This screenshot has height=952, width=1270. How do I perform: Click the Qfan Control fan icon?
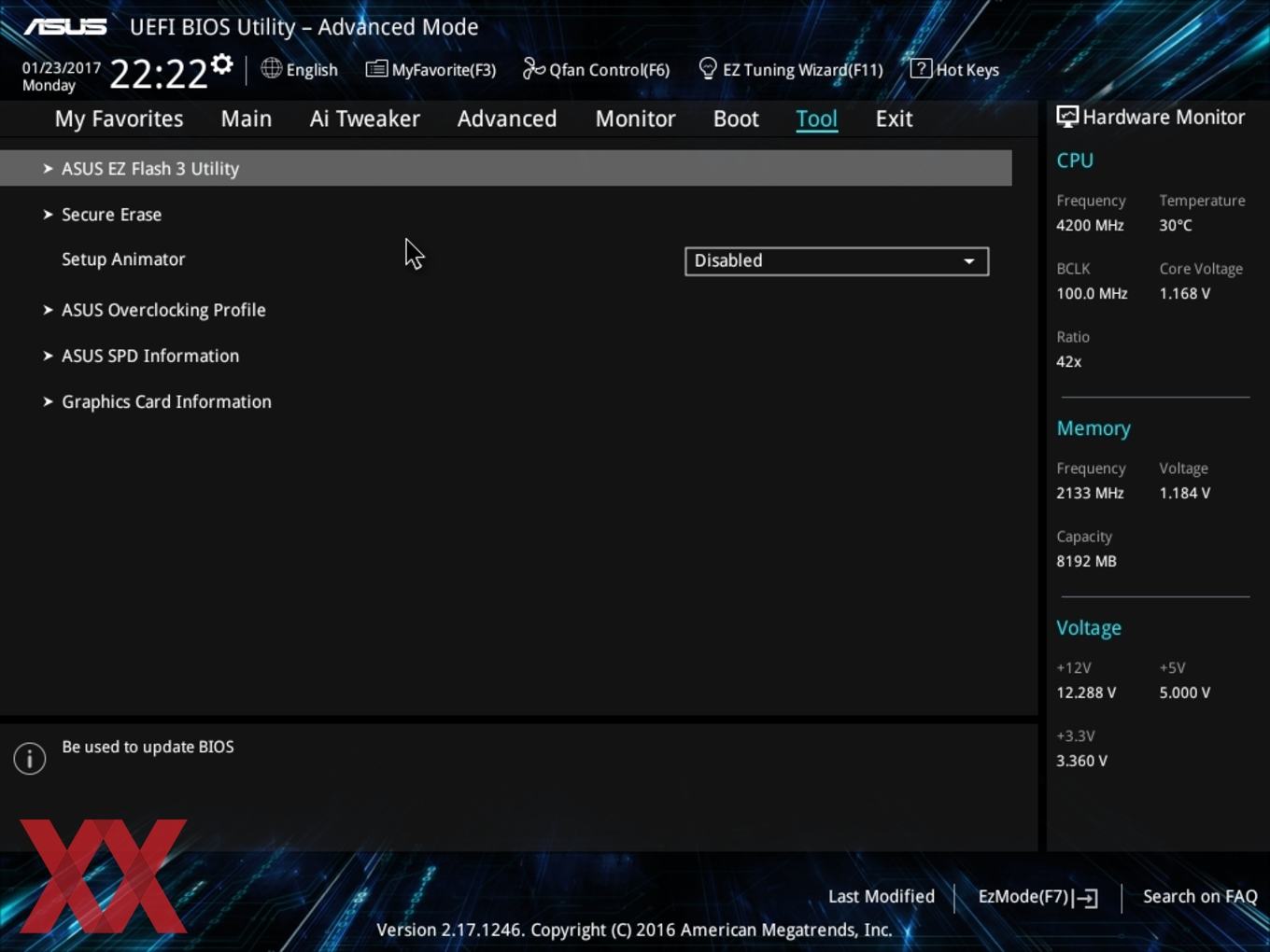pyautogui.click(x=533, y=68)
